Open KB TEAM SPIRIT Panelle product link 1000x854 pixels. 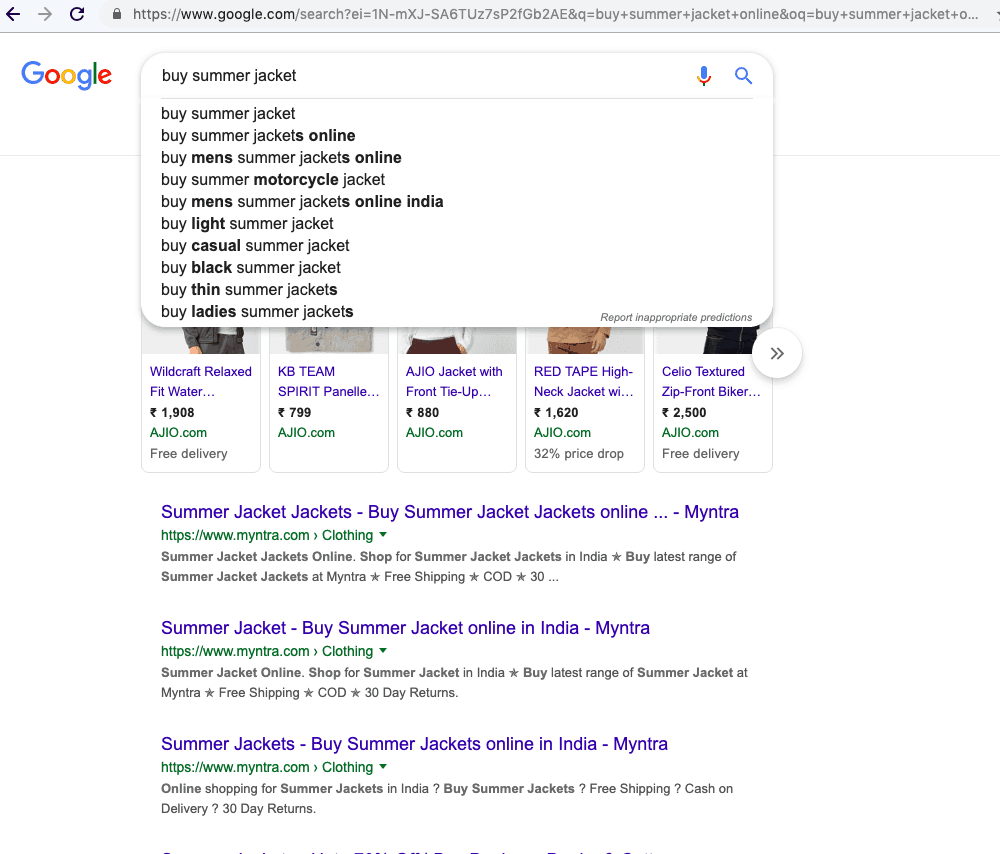pos(328,381)
